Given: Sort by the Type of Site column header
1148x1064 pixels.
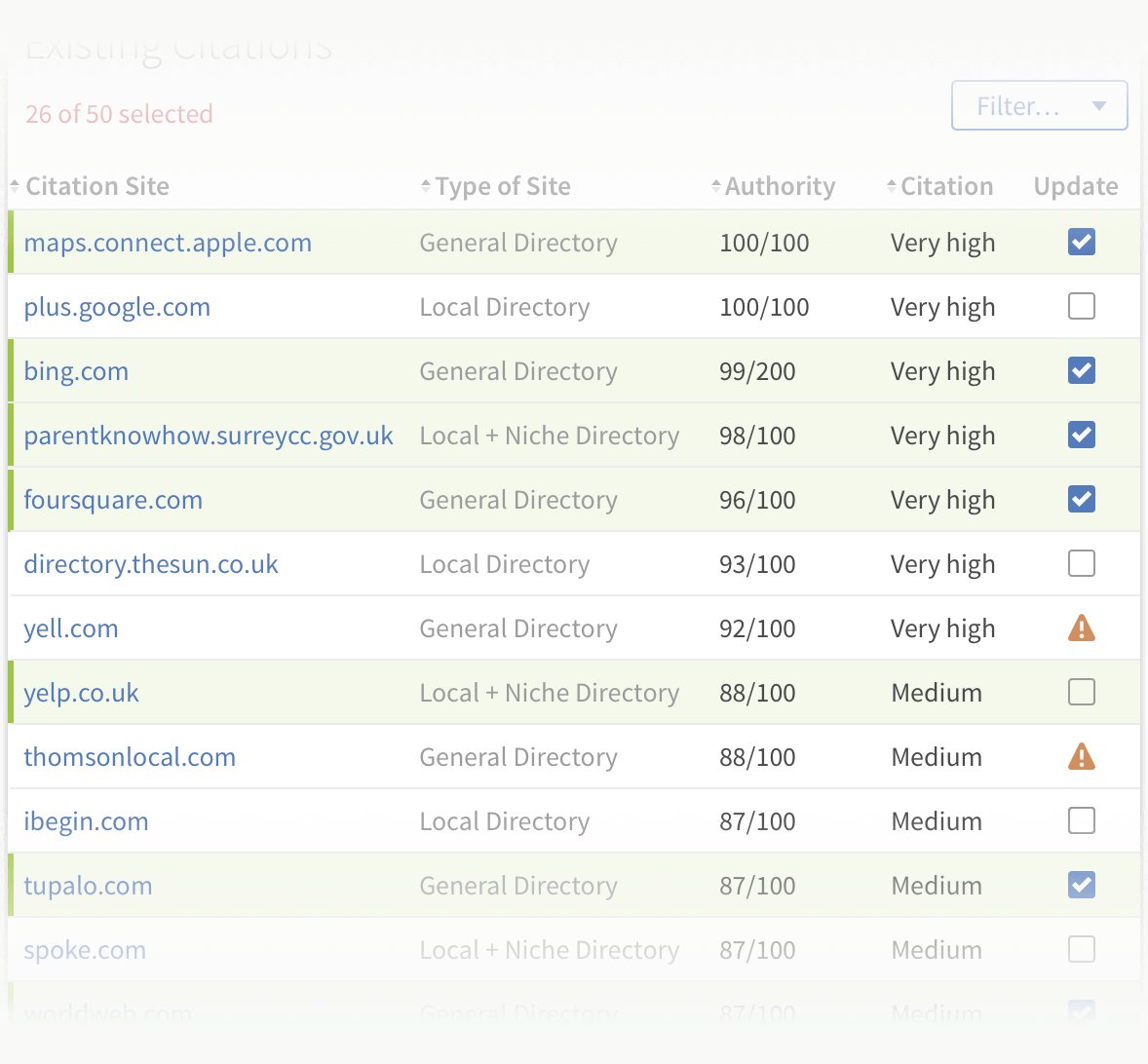Looking at the screenshot, I should (x=496, y=186).
